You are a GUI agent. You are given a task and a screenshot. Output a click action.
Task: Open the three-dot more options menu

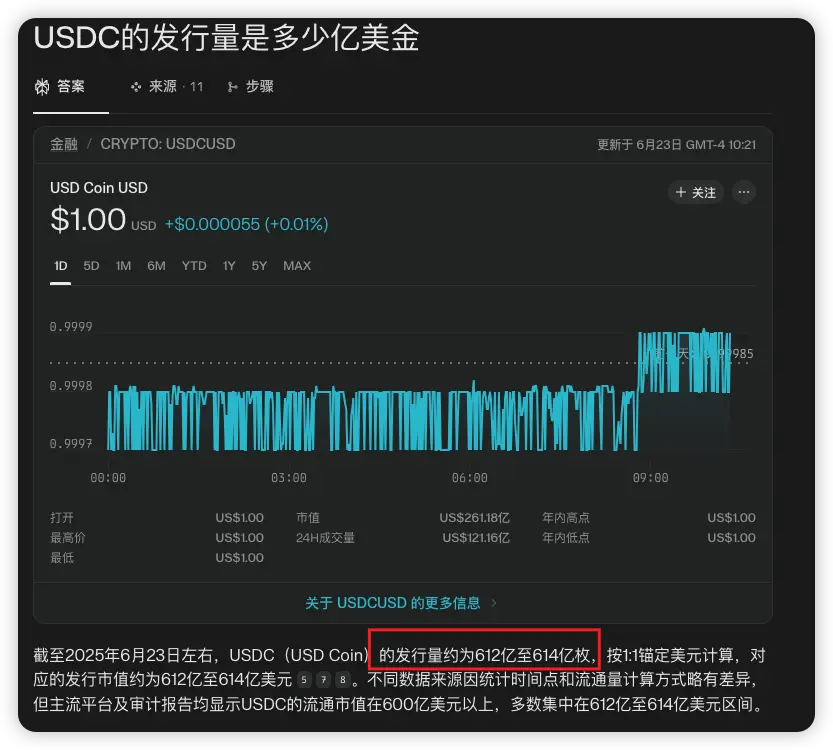tap(744, 192)
